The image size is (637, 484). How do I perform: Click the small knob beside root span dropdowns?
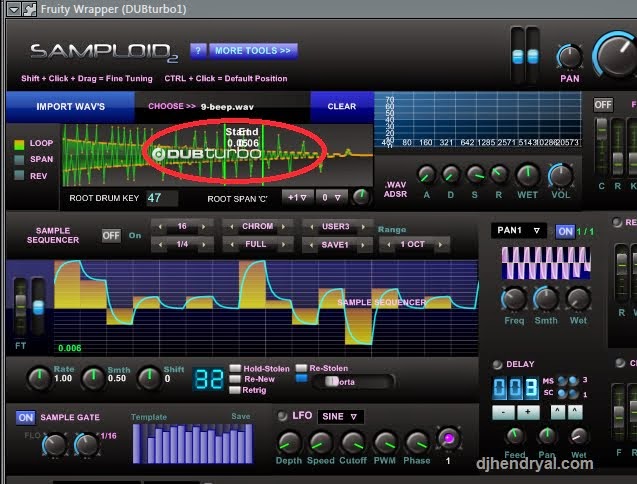(361, 197)
